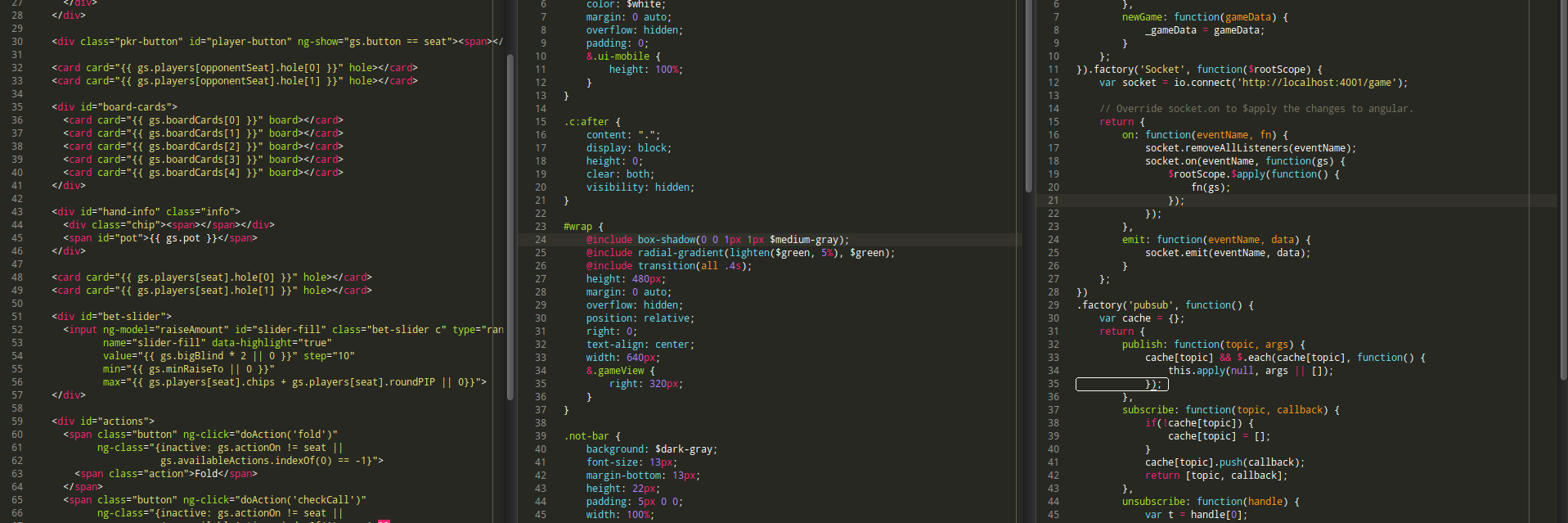The width and height of the screenshot is (1568, 523).
Task: Click the subscribe: function(topic, callback) line
Action: pos(1231,410)
